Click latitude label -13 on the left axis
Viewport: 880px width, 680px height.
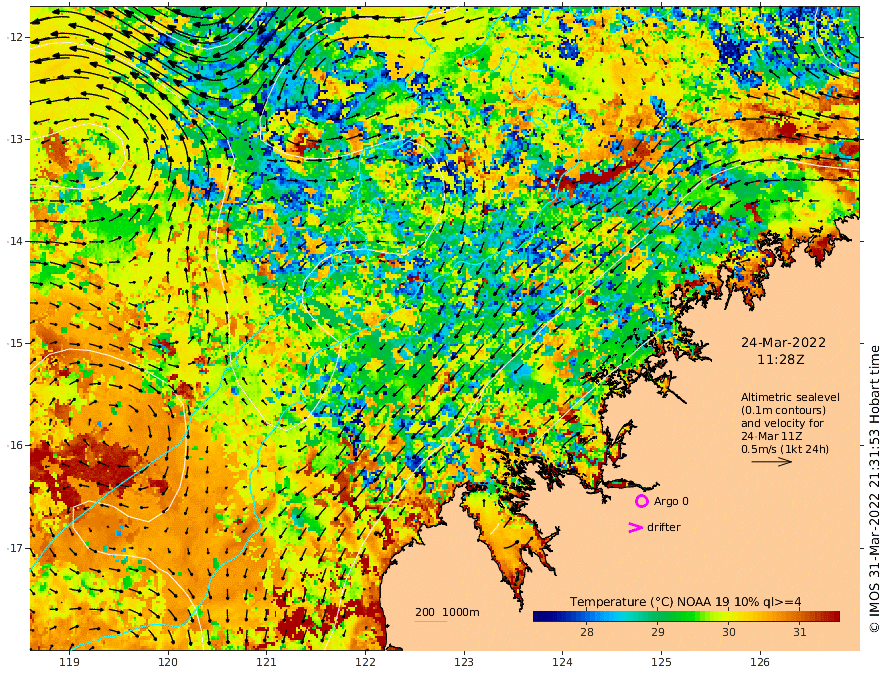pos(15,139)
